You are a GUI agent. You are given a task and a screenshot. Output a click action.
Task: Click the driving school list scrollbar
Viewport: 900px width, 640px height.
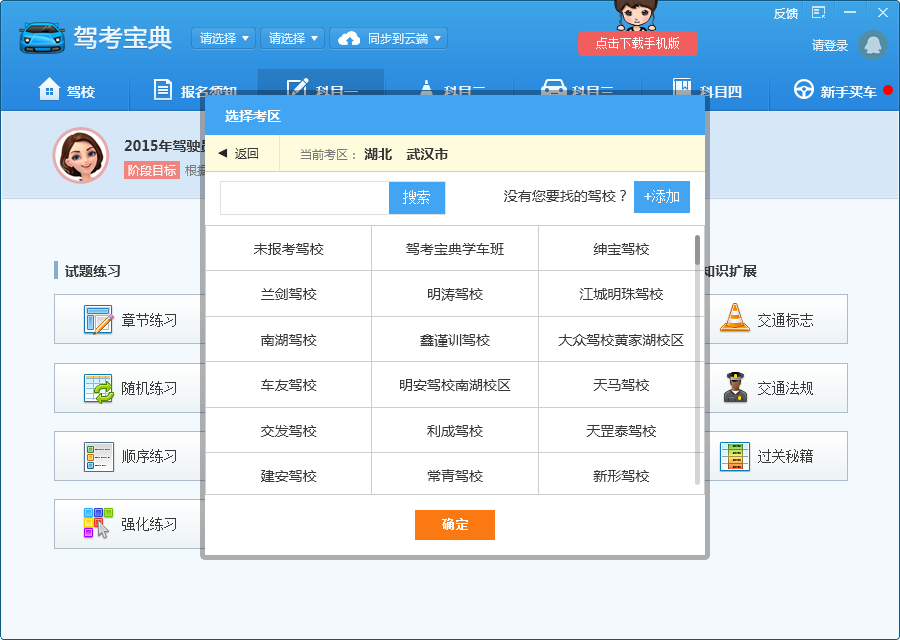coord(697,250)
